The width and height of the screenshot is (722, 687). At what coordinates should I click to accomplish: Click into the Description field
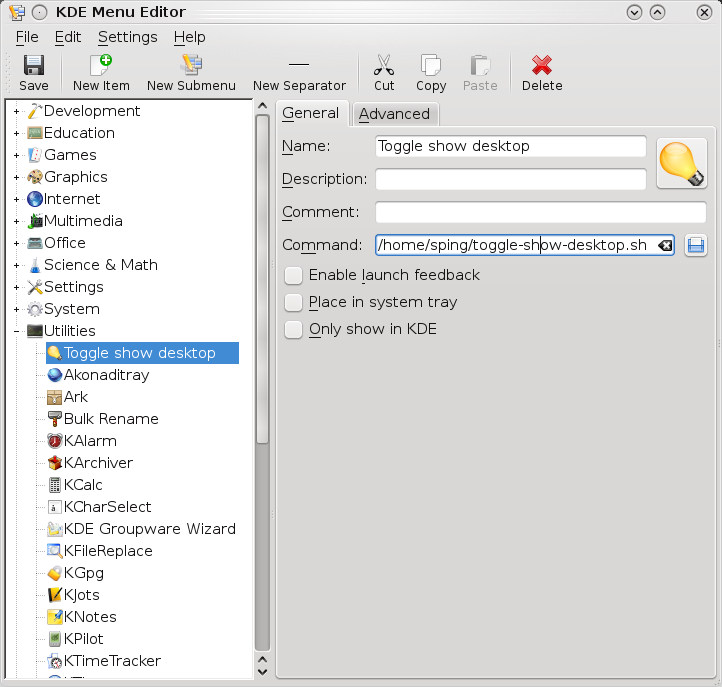tap(510, 179)
